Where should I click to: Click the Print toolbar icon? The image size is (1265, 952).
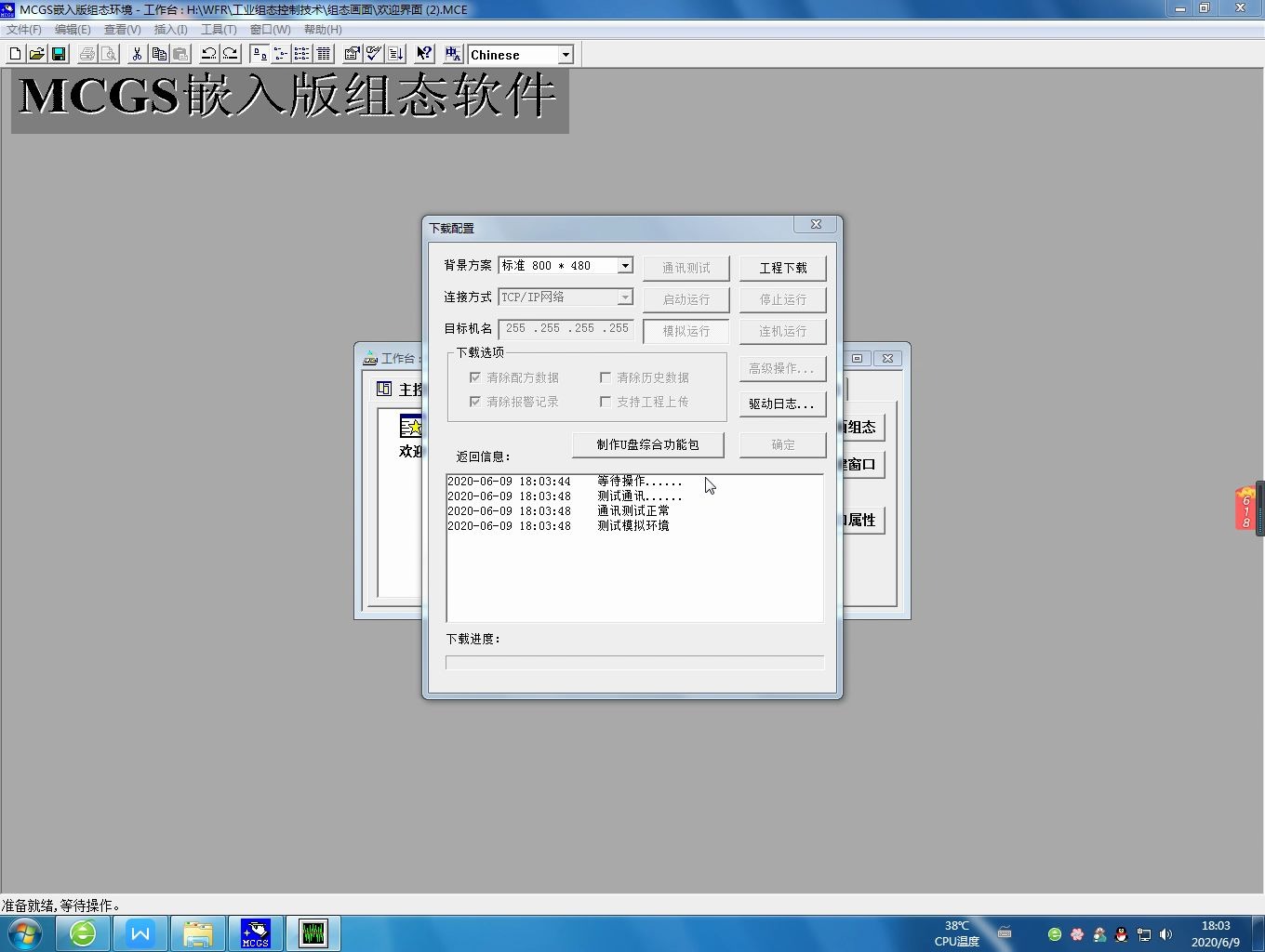[87, 54]
